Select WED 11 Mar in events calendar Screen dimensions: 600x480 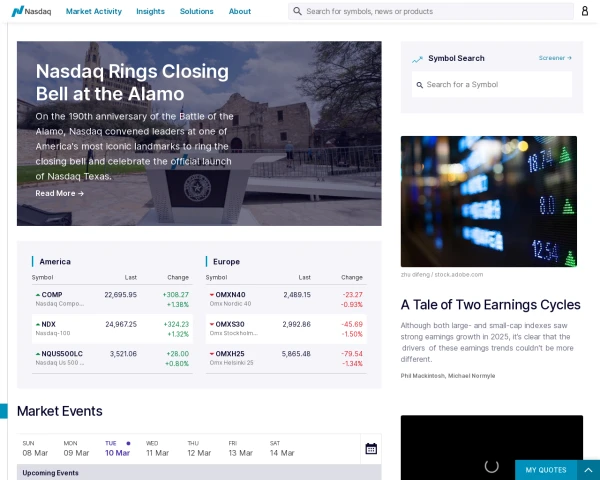[157, 448]
